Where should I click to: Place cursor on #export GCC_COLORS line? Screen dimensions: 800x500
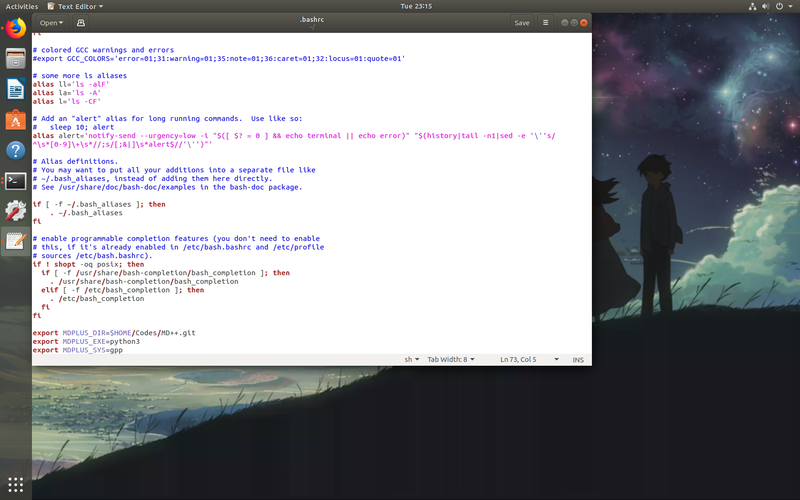pyautogui.click(x=219, y=59)
